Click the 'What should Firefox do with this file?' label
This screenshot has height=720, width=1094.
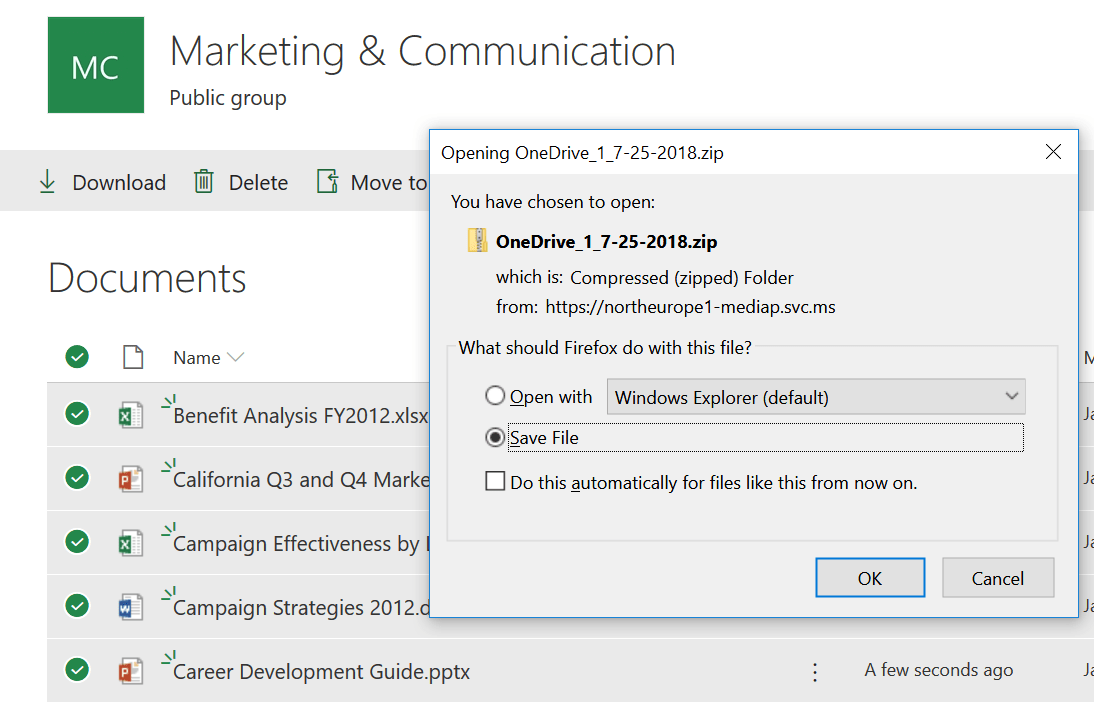(x=605, y=347)
